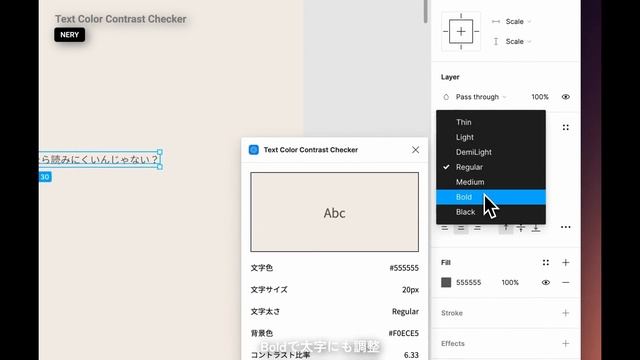Choose Black font weight
The height and width of the screenshot is (360, 640).
tap(491, 212)
